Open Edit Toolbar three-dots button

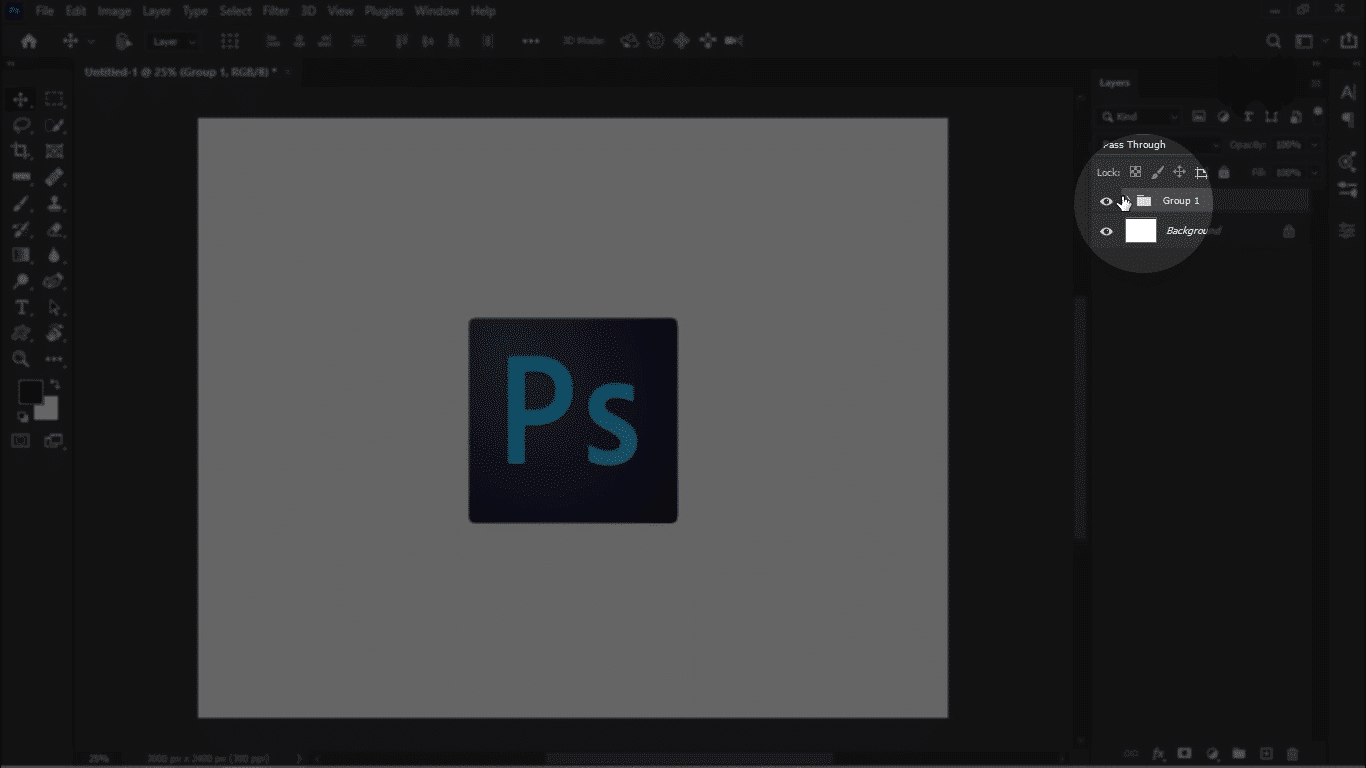(x=54, y=359)
